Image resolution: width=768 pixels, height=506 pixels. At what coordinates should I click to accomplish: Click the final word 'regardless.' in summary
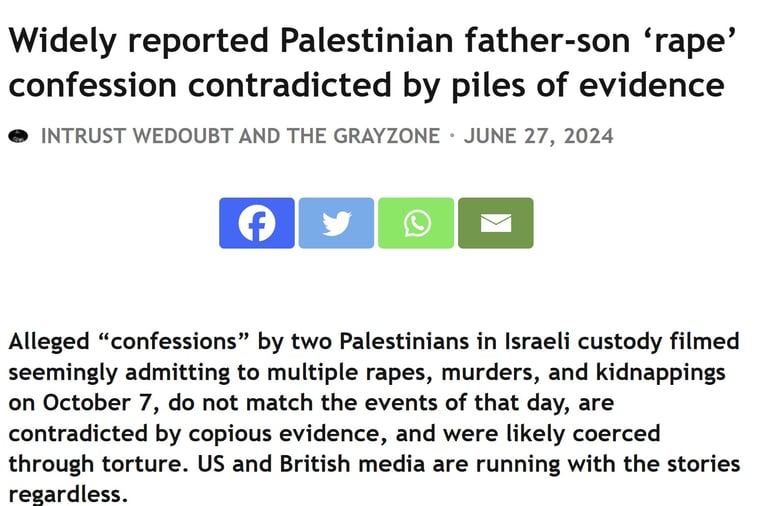click(x=68, y=493)
